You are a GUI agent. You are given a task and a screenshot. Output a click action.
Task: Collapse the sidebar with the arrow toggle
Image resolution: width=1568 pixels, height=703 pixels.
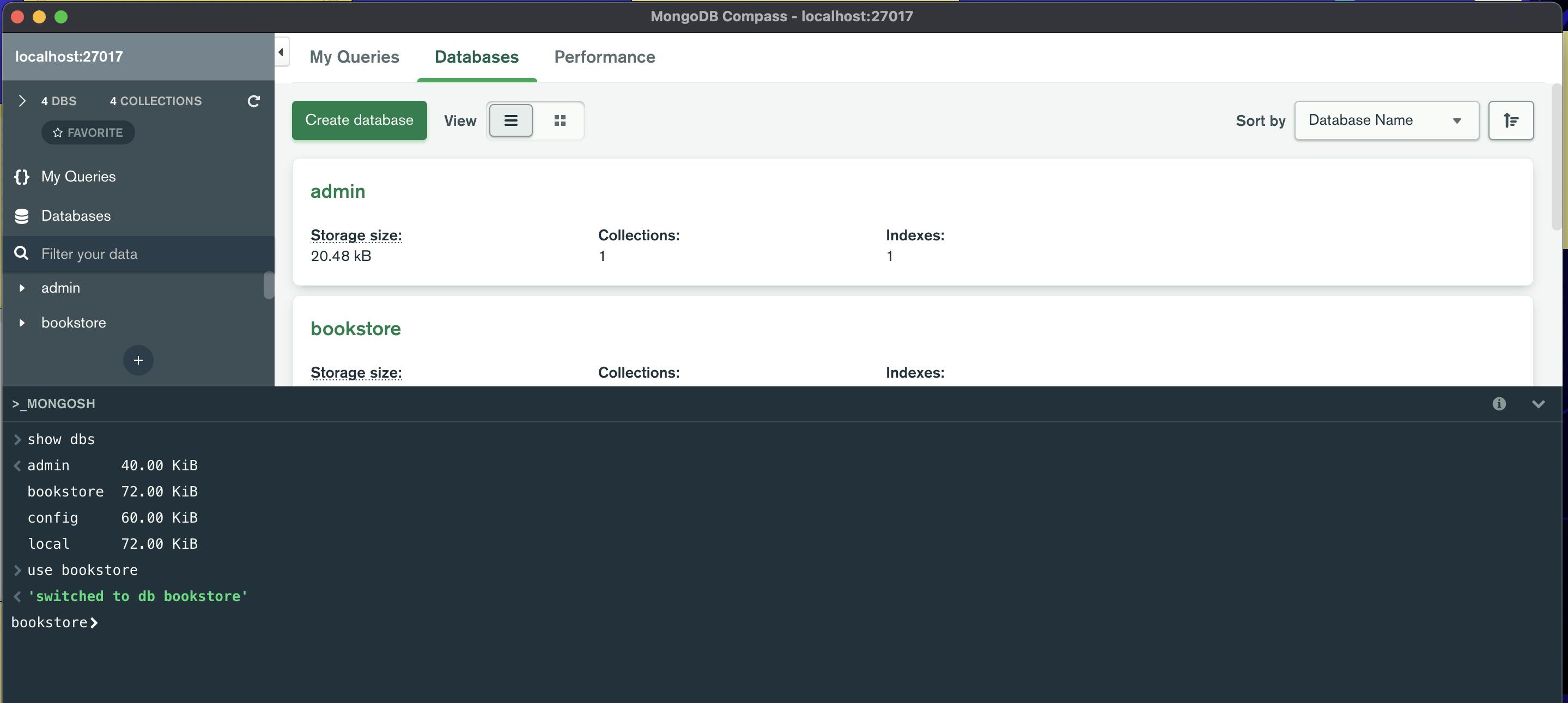coord(281,52)
